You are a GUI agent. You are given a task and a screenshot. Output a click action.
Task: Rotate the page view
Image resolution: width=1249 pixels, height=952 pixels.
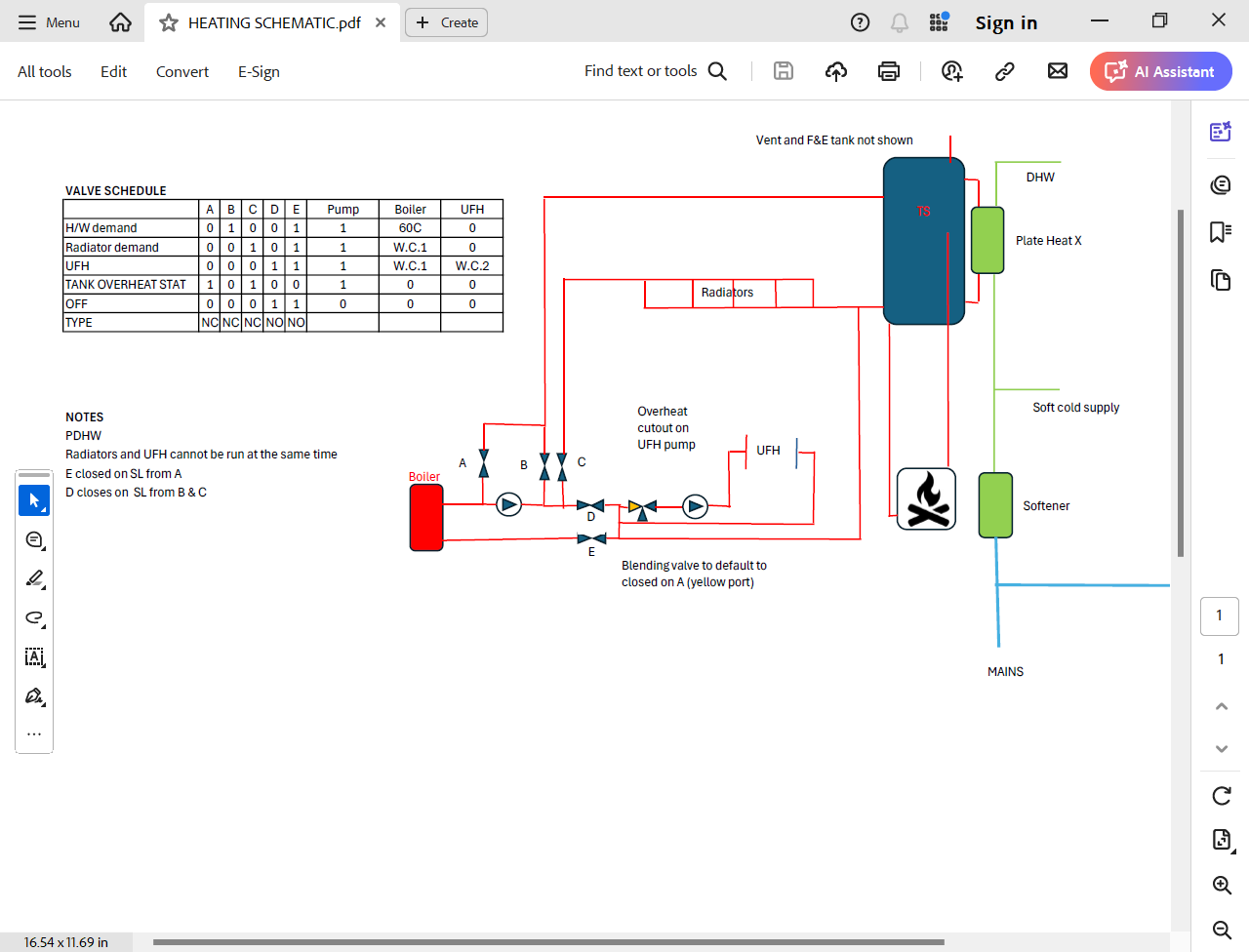click(1221, 796)
